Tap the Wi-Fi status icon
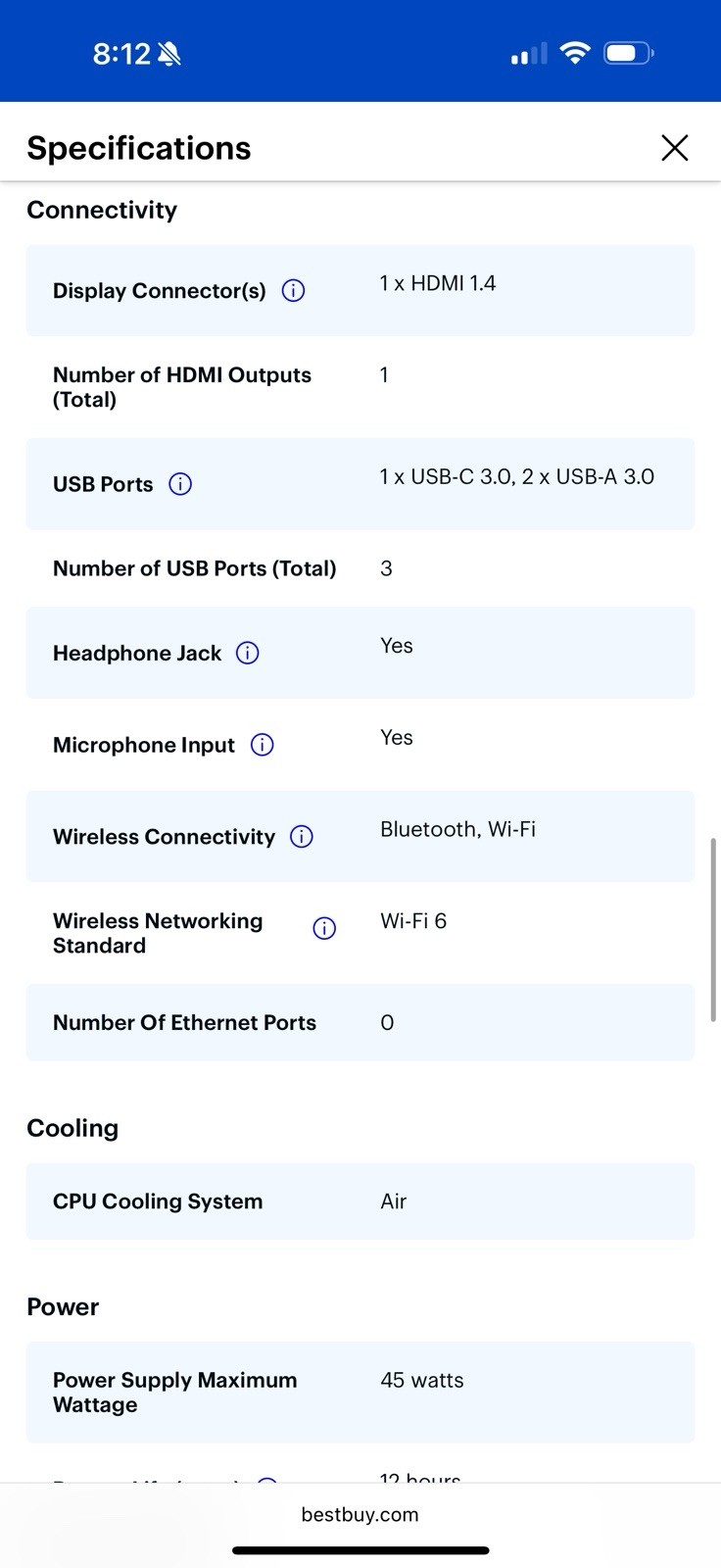Screen dimensions: 721x1568 coord(575,53)
